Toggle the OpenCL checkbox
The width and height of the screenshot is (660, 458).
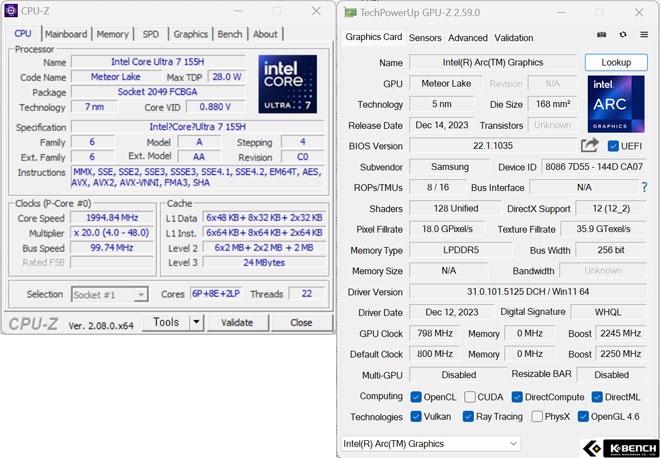pos(416,397)
